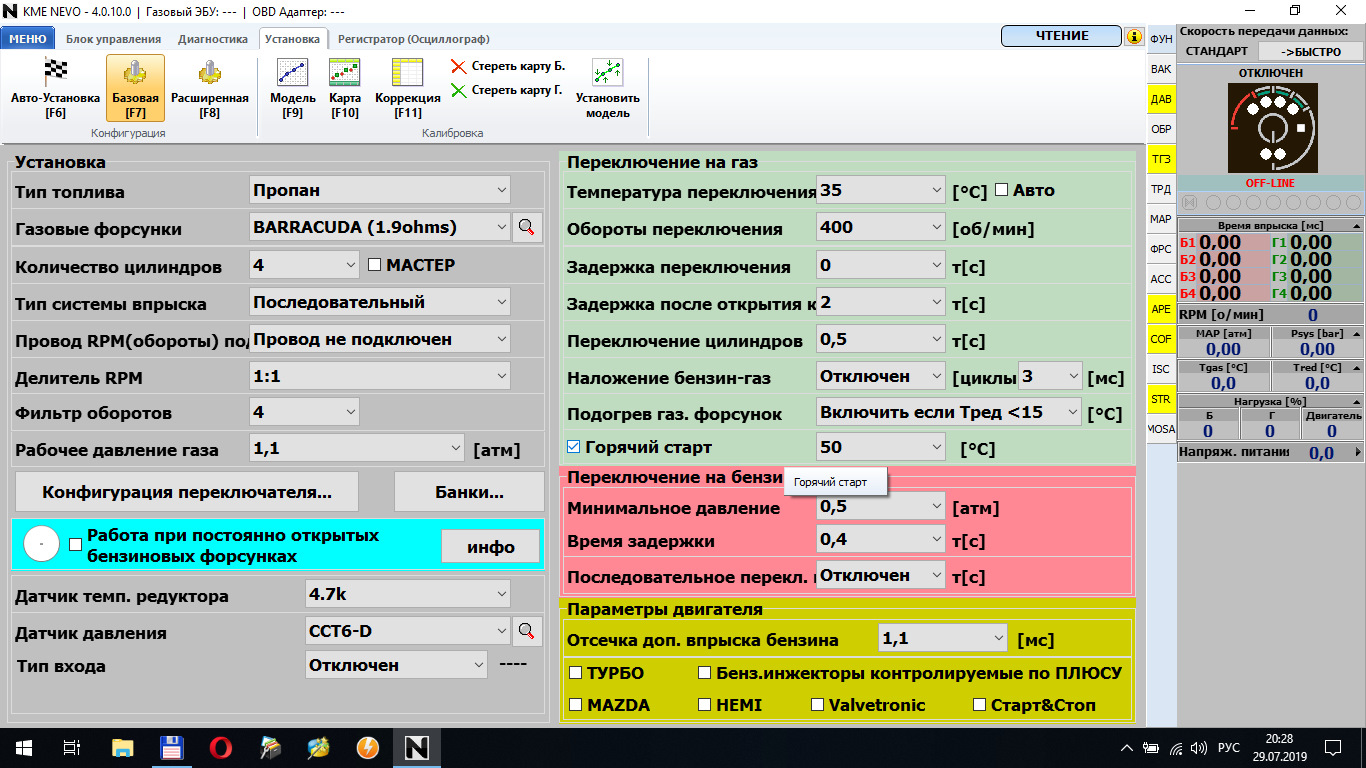Click KME NEVO taskbar icon
The width and height of the screenshot is (1366, 768).
coord(416,747)
